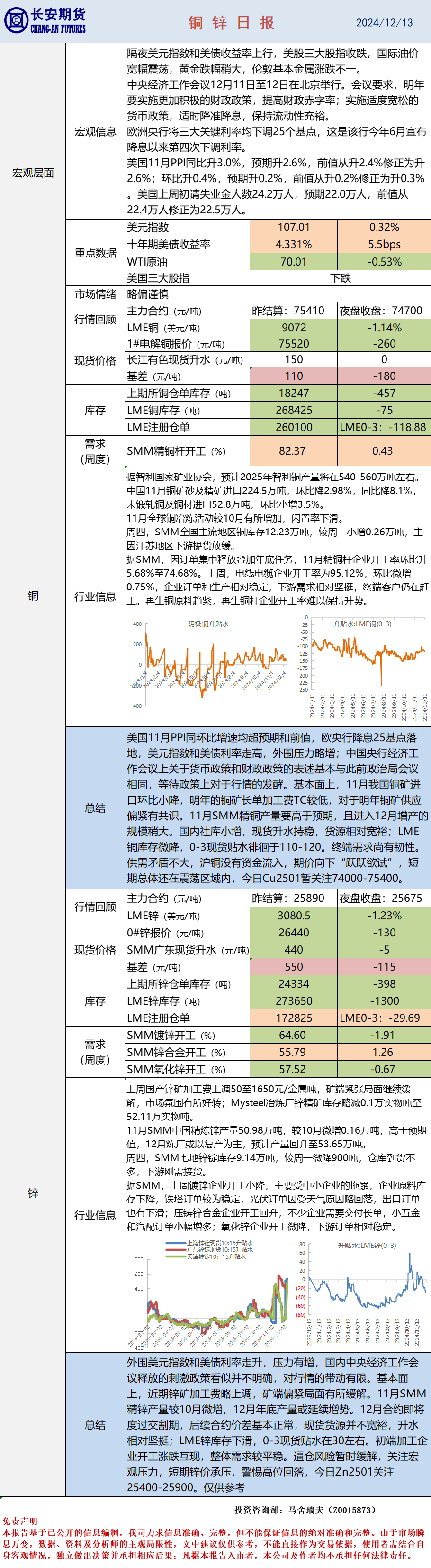Click SMM精铜杆开工 change 0.43
Screen dimensions: 431x1568
[x=384, y=451]
